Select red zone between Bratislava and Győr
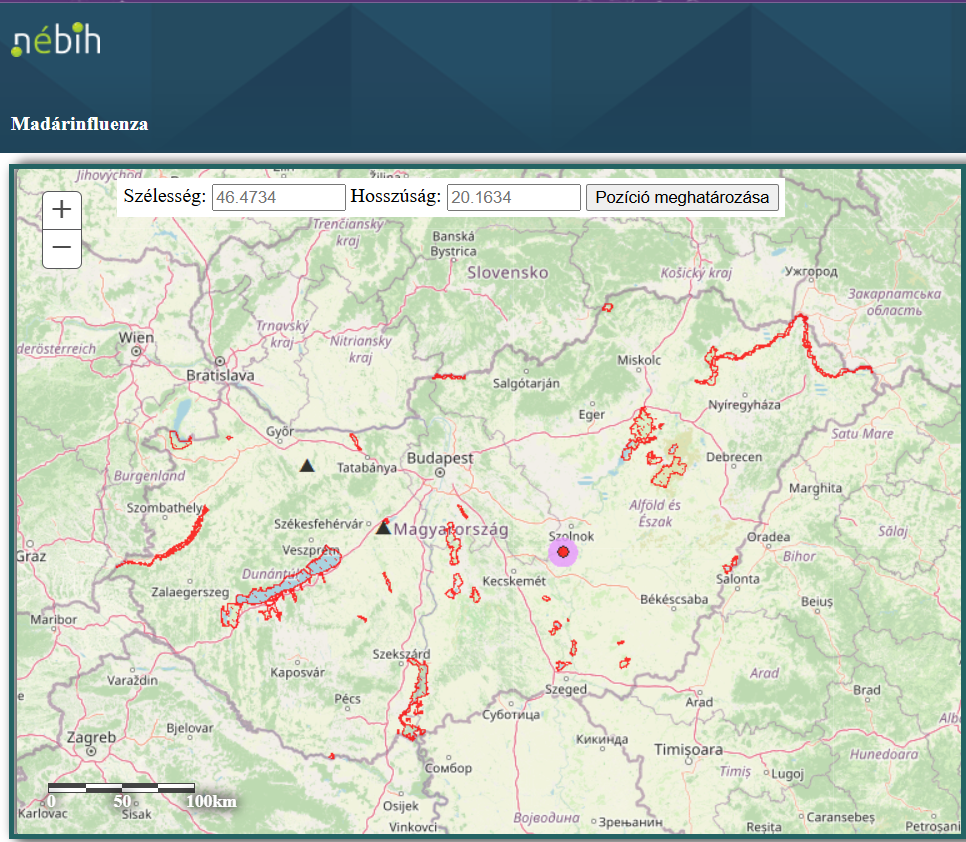Image resolution: width=966 pixels, height=842 pixels. (180, 439)
